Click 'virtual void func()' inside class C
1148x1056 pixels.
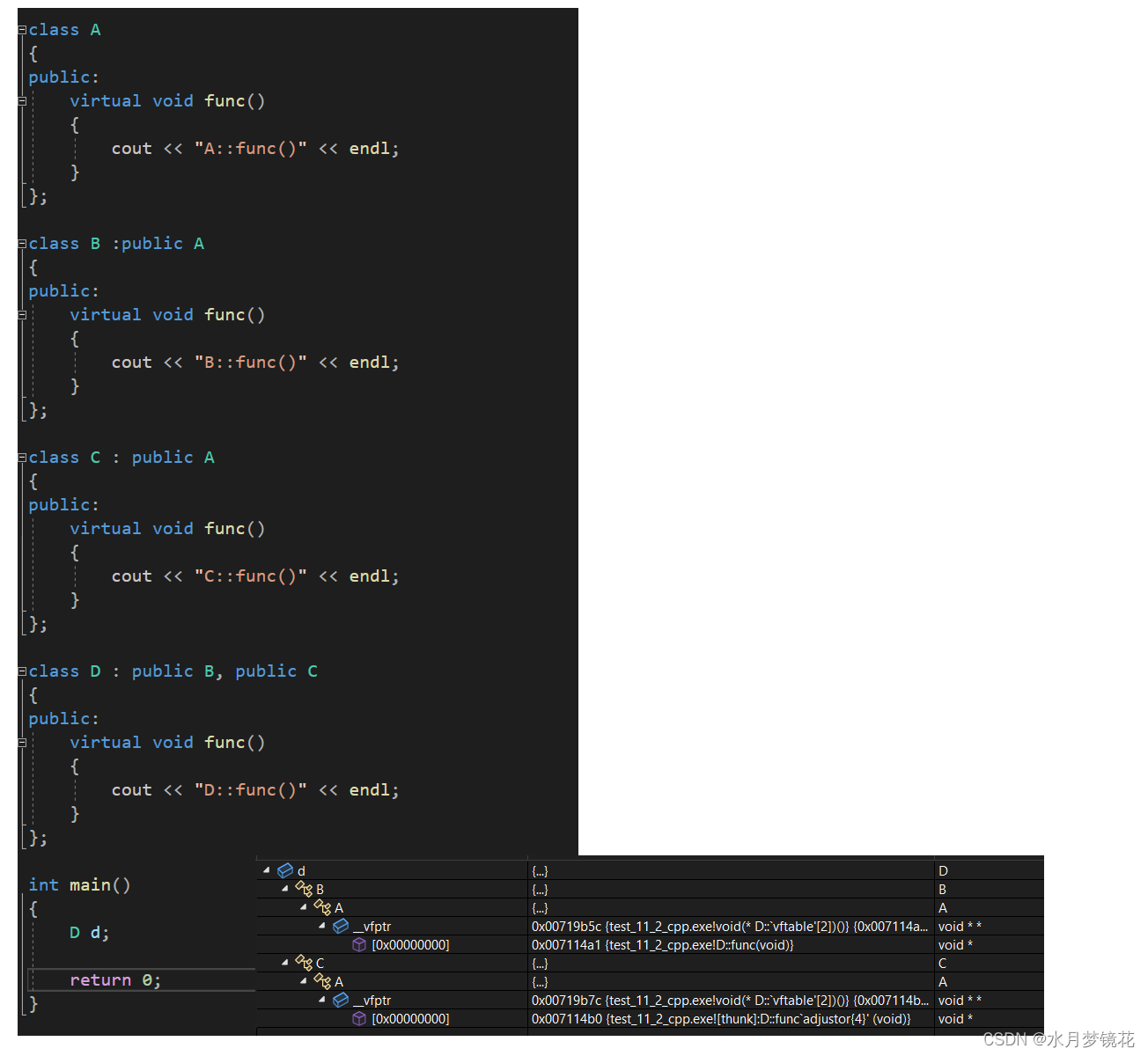pyautogui.click(x=167, y=529)
